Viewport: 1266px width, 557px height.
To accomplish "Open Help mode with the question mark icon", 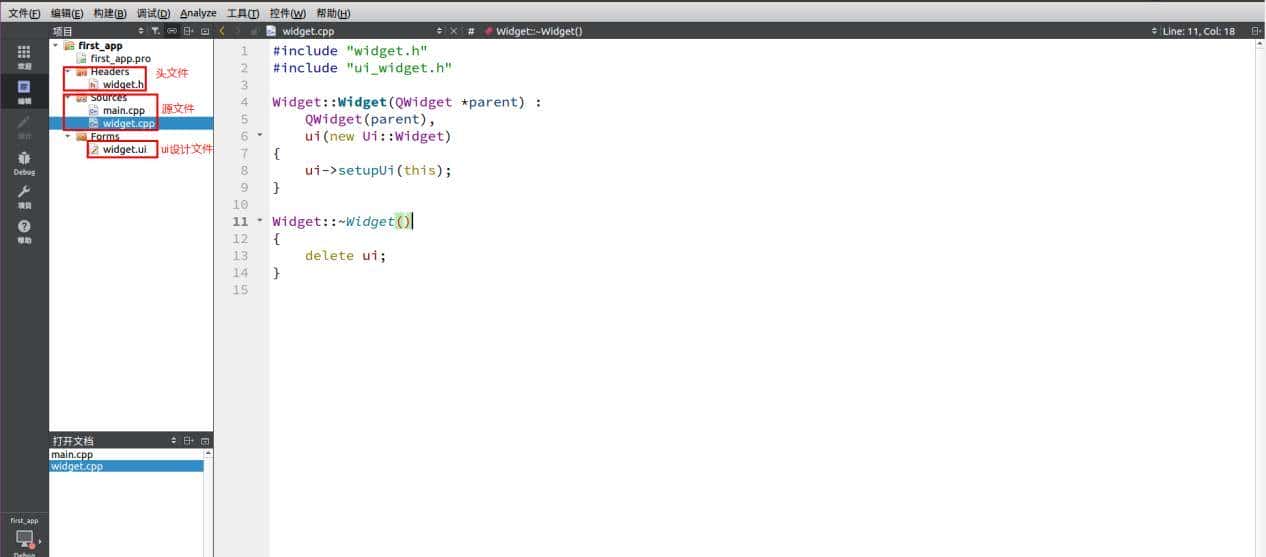I will point(24,231).
